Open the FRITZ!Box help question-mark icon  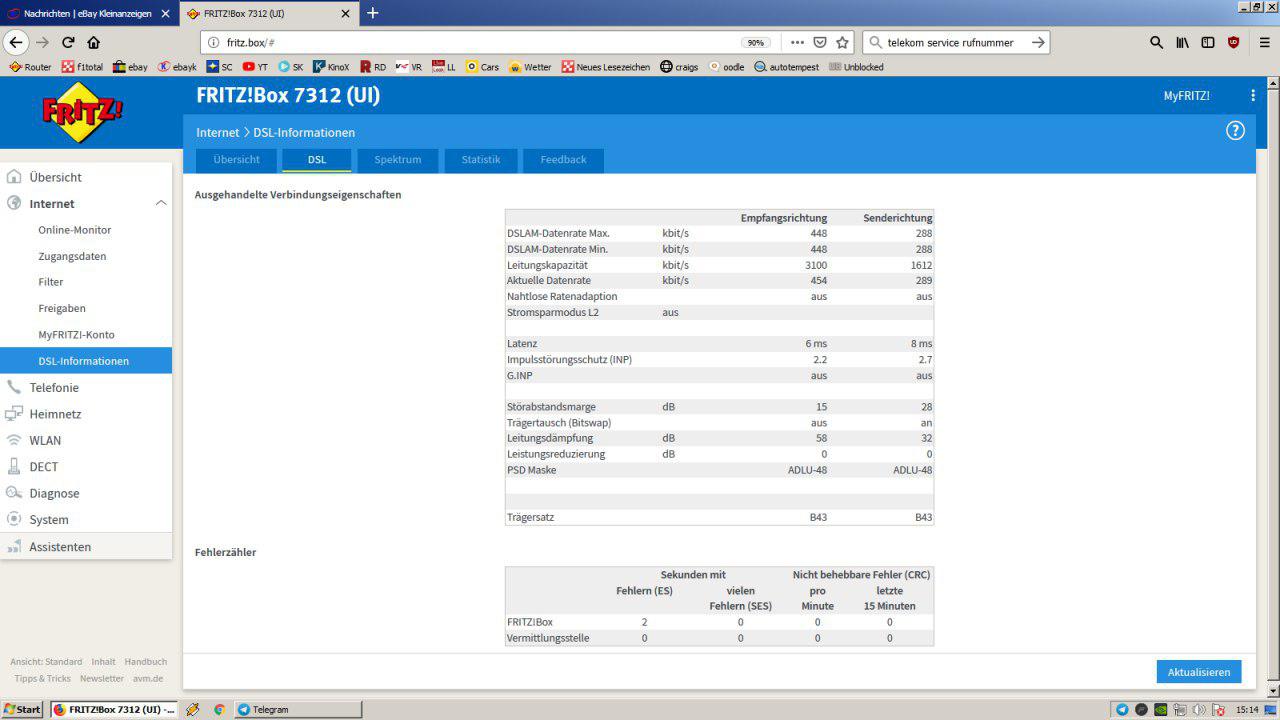coord(1236,131)
